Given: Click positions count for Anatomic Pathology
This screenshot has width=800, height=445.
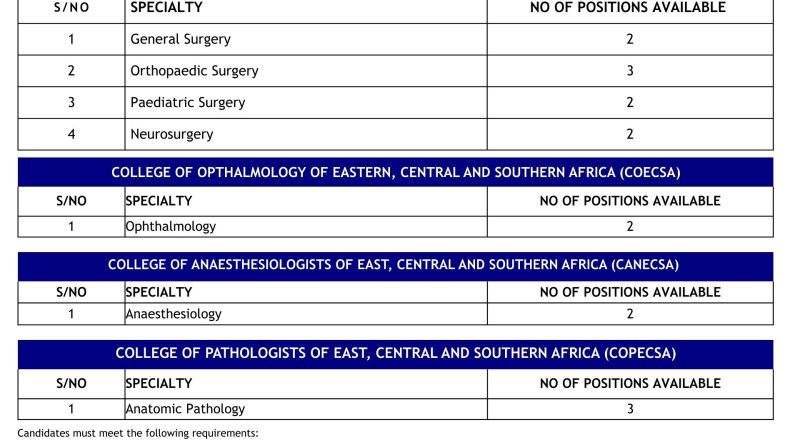Looking at the screenshot, I should [x=630, y=409].
